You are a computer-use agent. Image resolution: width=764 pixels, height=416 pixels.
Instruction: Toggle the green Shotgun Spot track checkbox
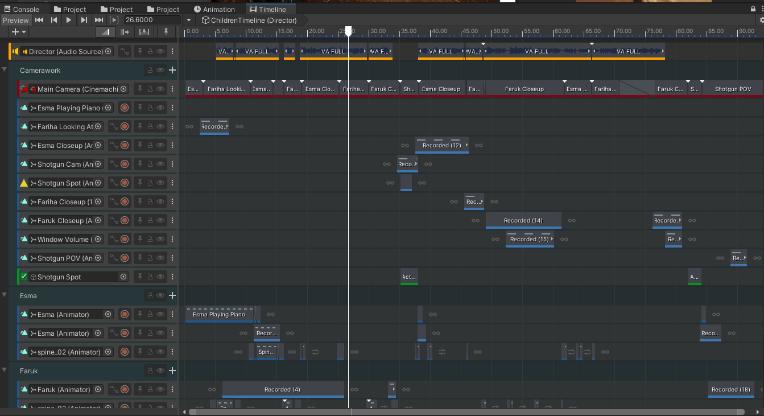23,277
